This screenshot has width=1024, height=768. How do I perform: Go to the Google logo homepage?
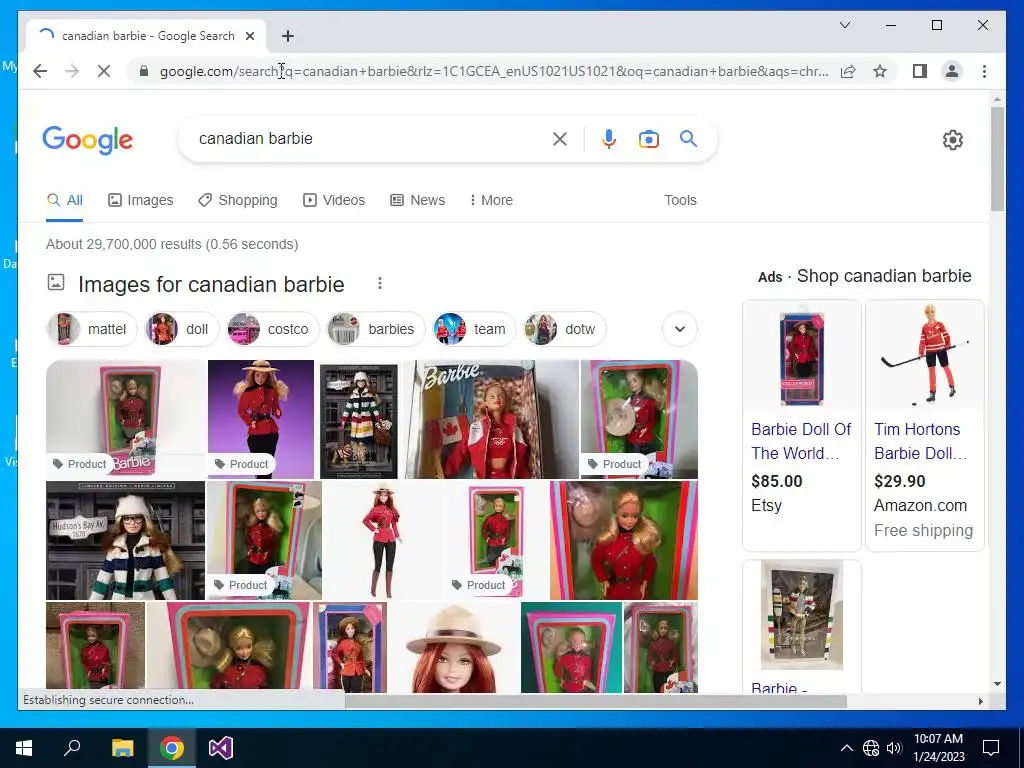click(88, 140)
